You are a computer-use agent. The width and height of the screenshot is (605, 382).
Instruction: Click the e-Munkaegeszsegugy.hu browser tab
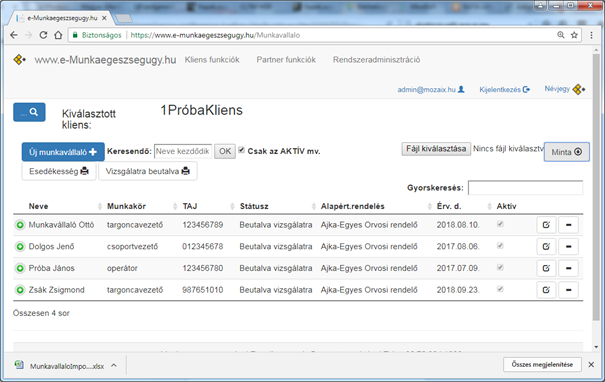click(62, 18)
